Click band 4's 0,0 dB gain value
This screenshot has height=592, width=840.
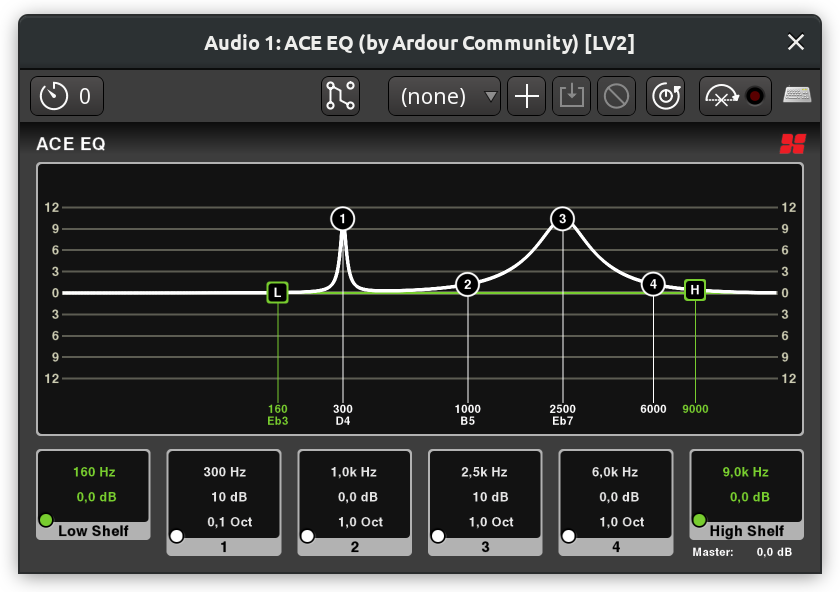coord(619,497)
